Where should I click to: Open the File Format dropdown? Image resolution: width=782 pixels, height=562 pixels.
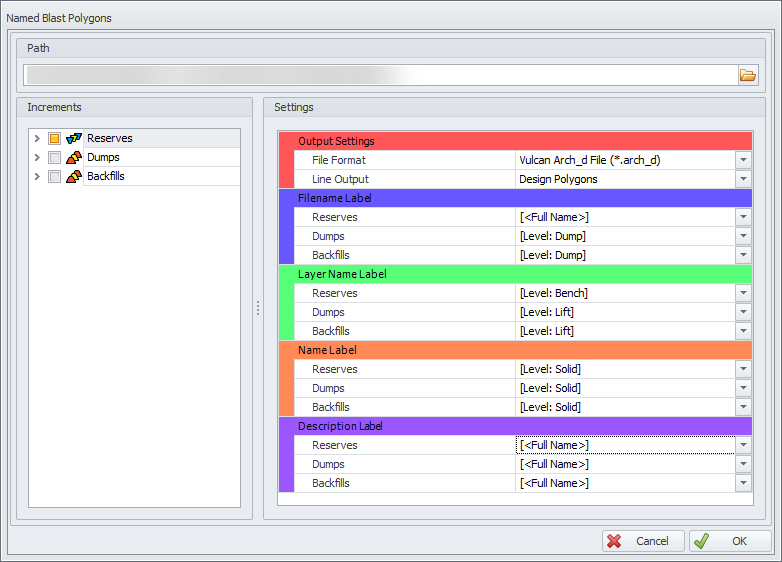[743, 160]
